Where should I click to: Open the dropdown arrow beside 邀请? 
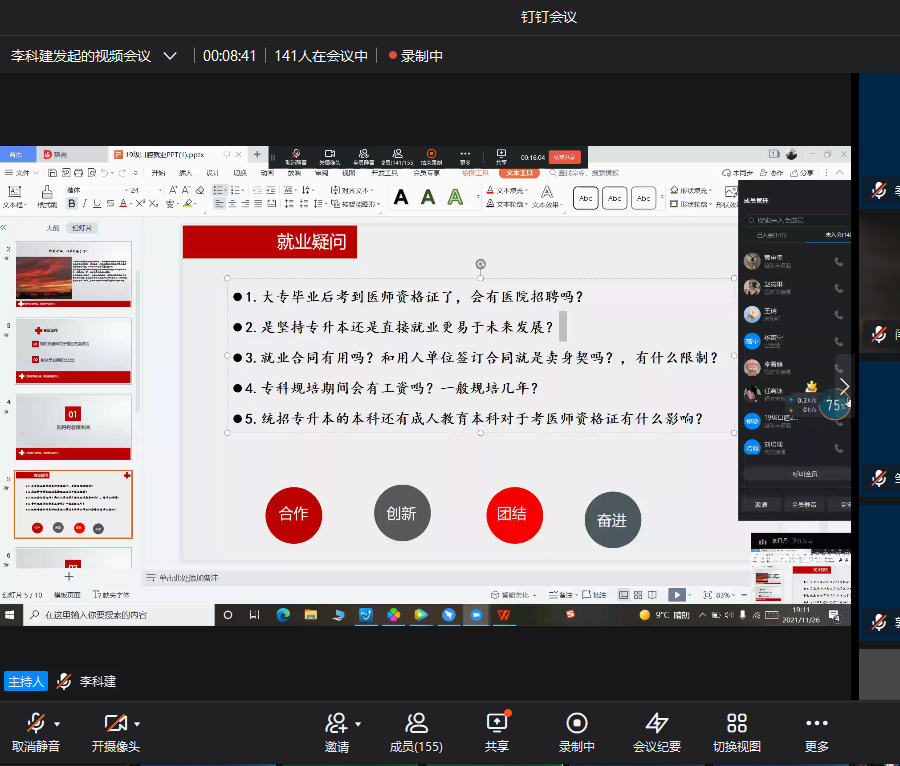(x=358, y=723)
